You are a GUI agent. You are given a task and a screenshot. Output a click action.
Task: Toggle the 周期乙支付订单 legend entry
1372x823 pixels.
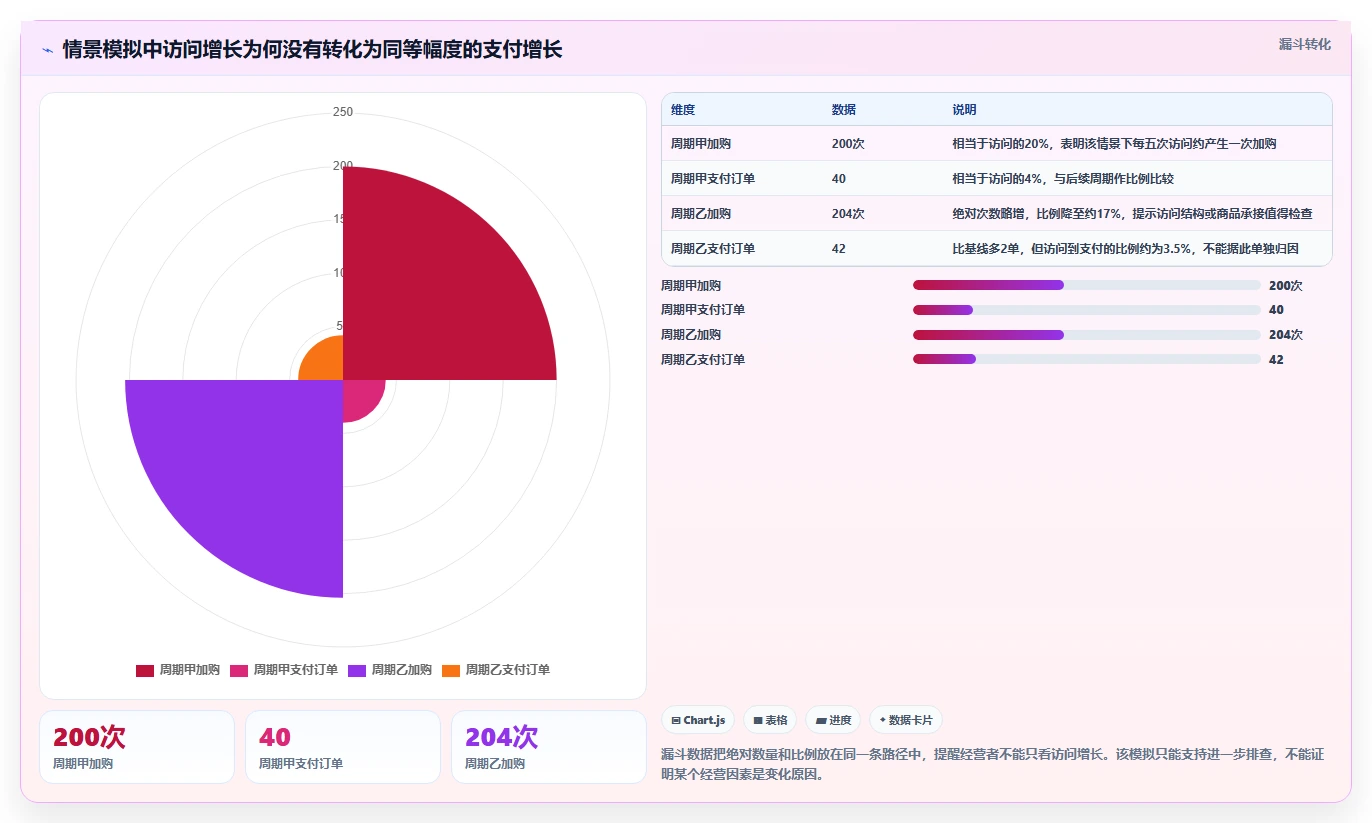pos(496,670)
